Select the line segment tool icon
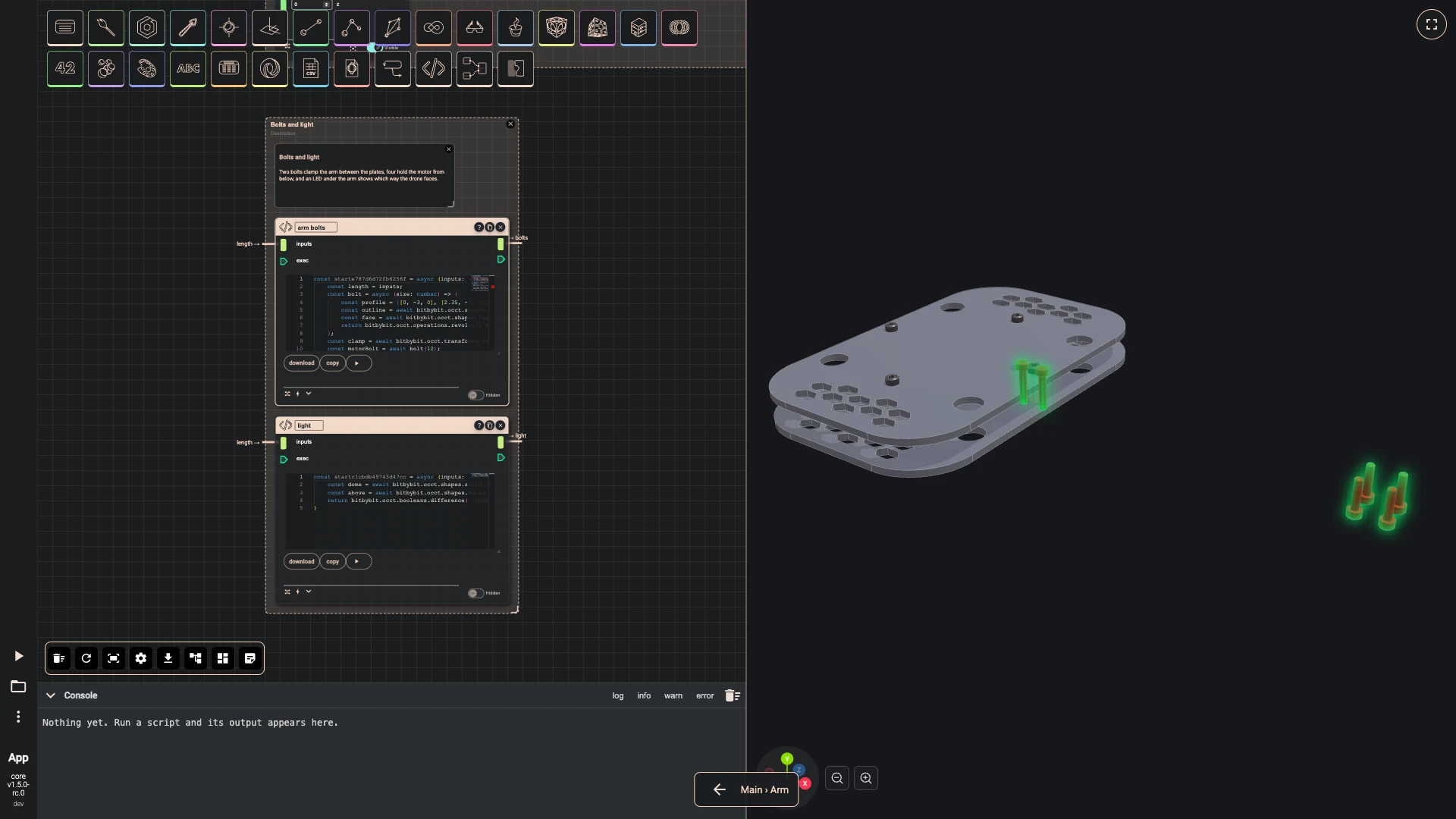 coord(311,28)
